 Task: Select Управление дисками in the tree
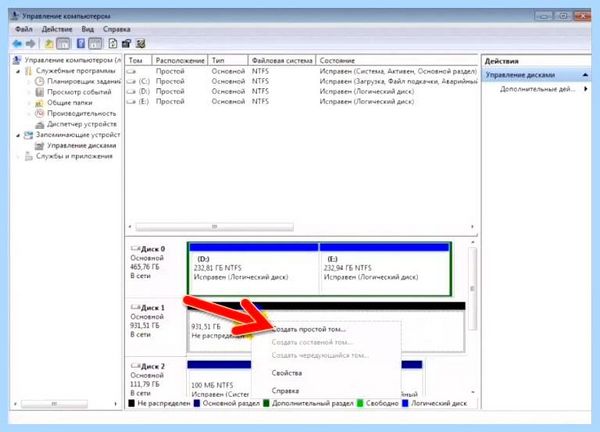click(x=82, y=145)
